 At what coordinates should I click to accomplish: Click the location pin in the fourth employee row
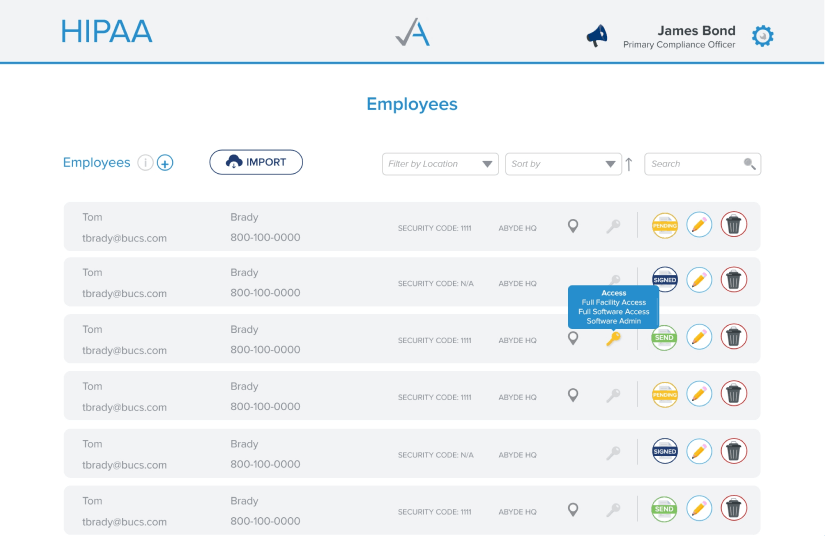(x=573, y=395)
